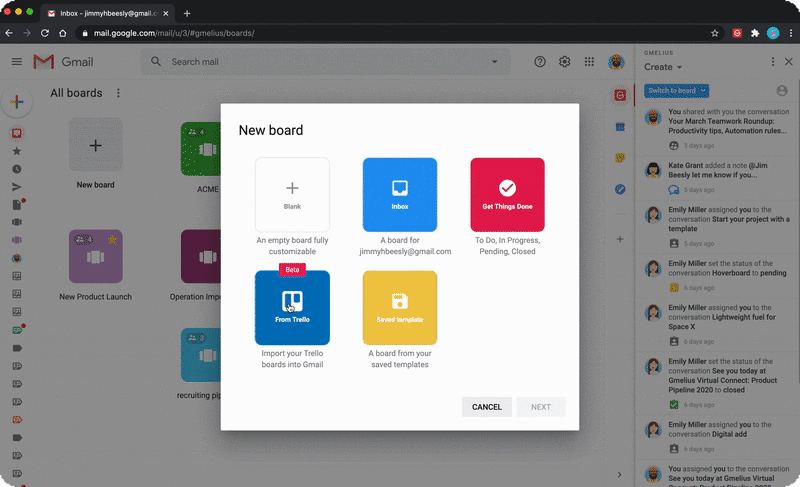Screen dimensions: 800x487
Task: Open the Google apps grid
Action: coord(589,62)
